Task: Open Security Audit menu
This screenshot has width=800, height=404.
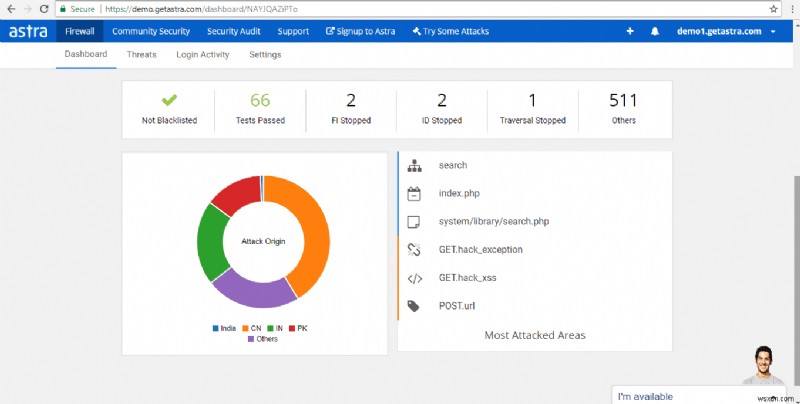Action: [234, 31]
